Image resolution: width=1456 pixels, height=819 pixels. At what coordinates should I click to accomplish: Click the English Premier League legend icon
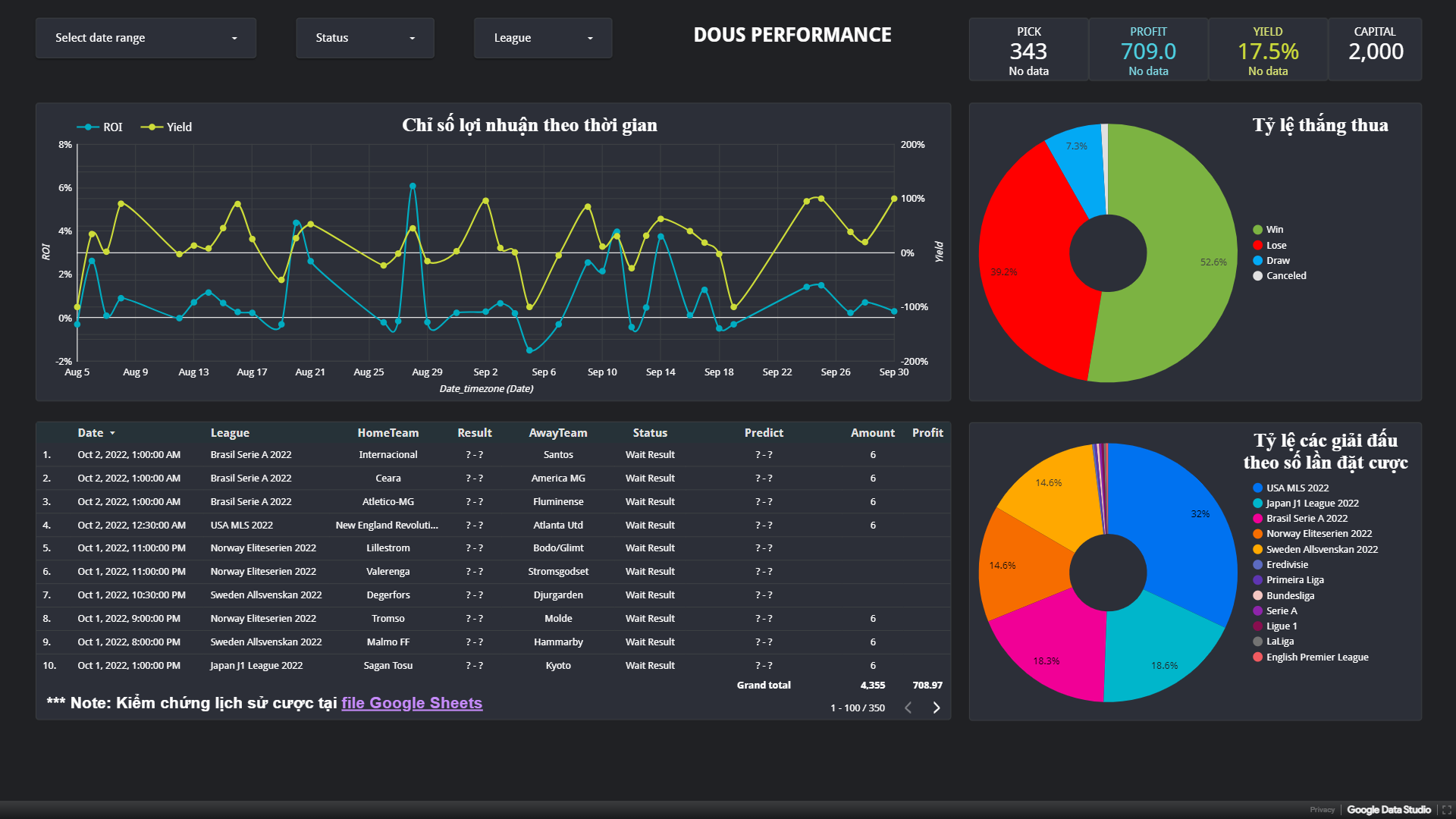point(1257,657)
